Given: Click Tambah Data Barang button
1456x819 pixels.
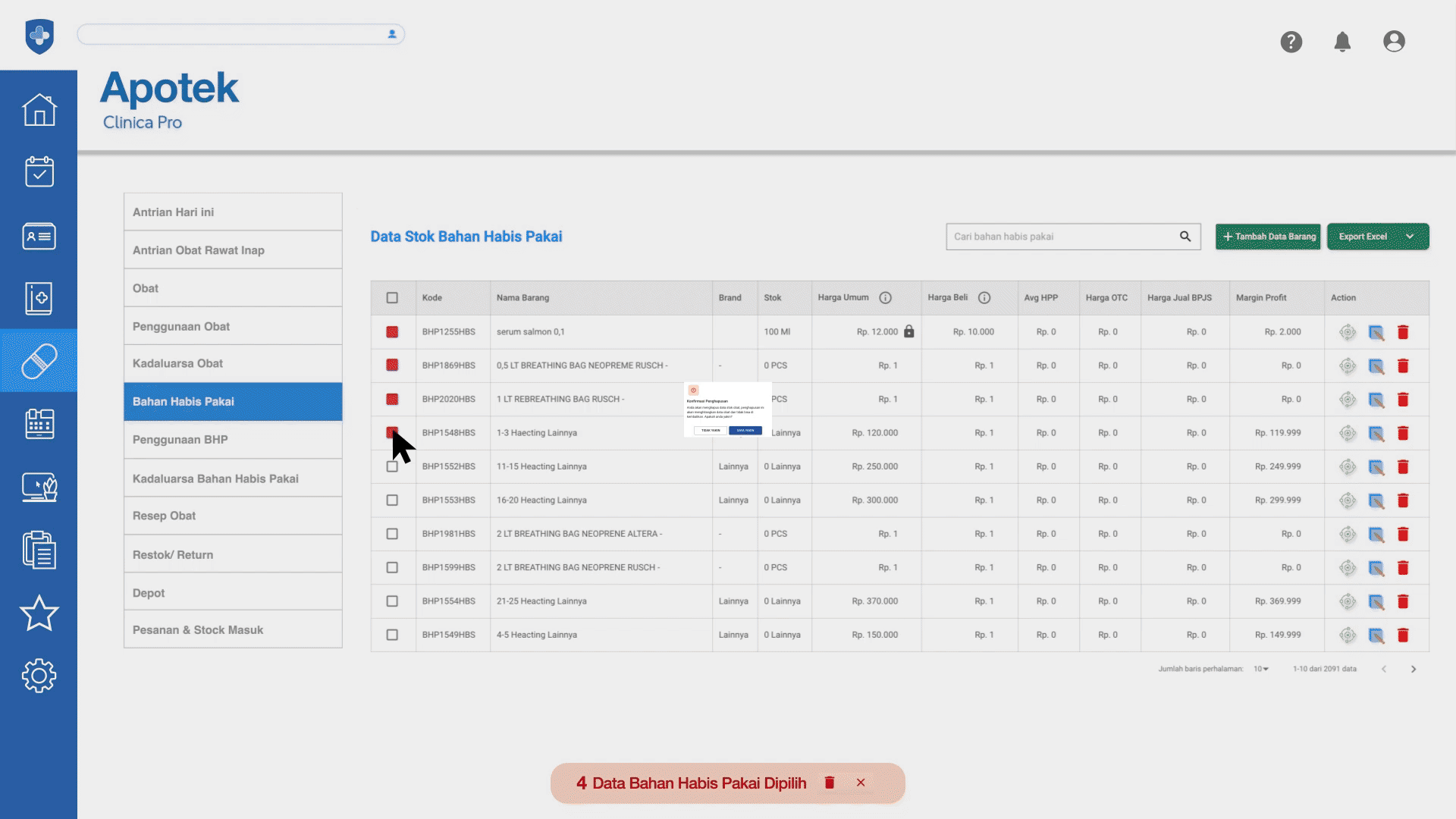Looking at the screenshot, I should 1268,237.
